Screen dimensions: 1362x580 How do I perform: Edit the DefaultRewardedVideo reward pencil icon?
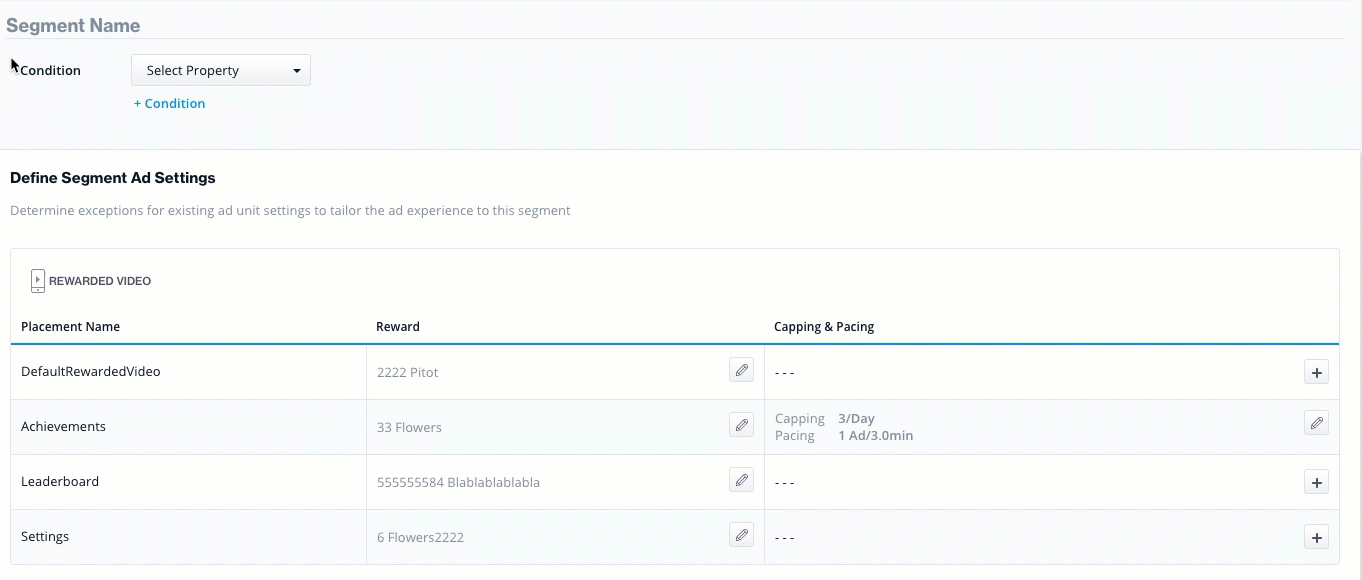(741, 370)
